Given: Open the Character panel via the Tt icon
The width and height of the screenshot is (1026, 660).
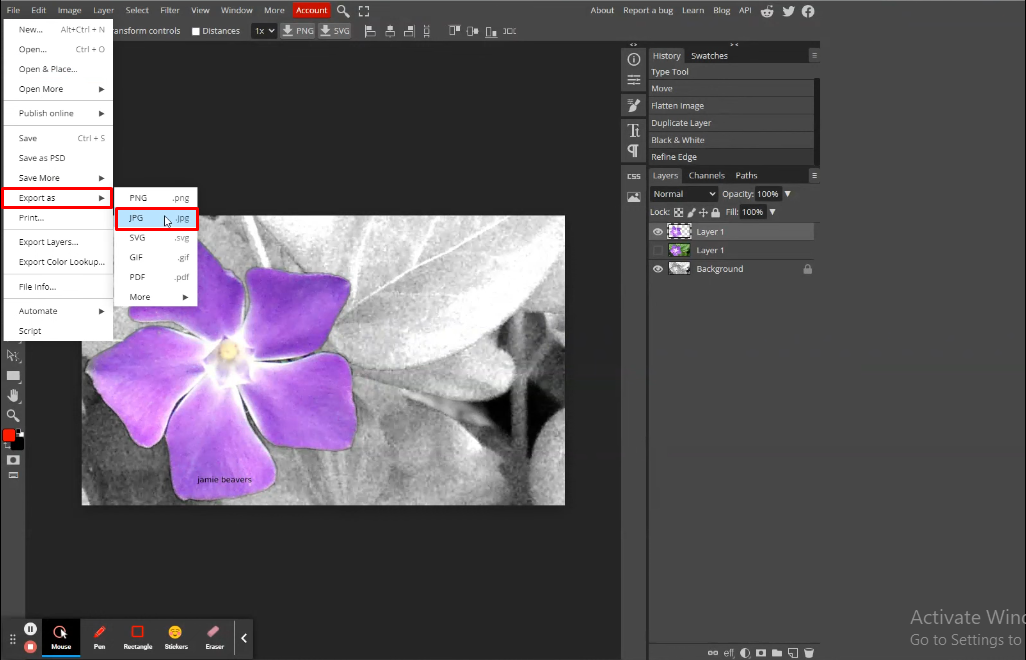Looking at the screenshot, I should pos(633,130).
